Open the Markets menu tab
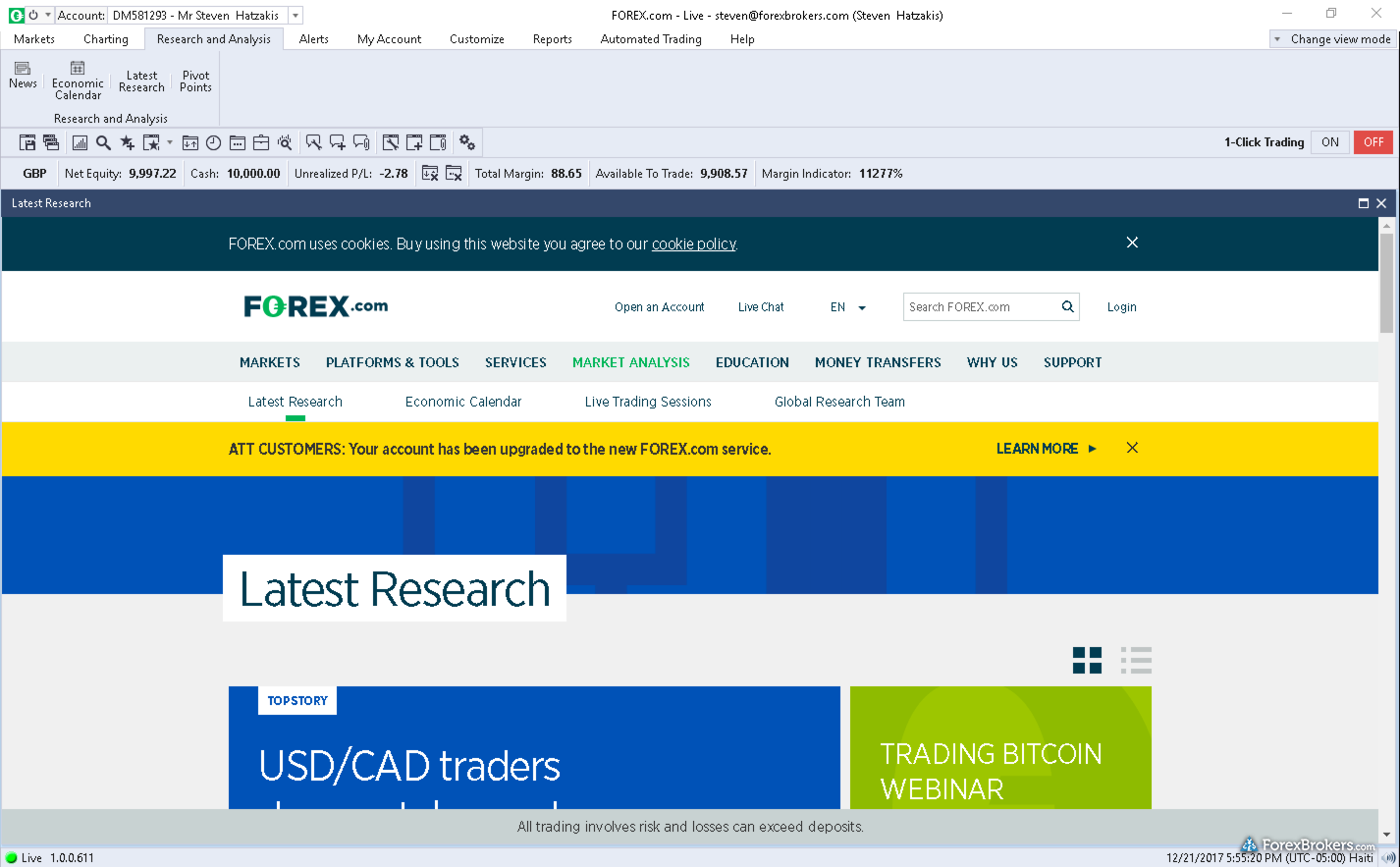This screenshot has width=1400, height=867. (34, 39)
